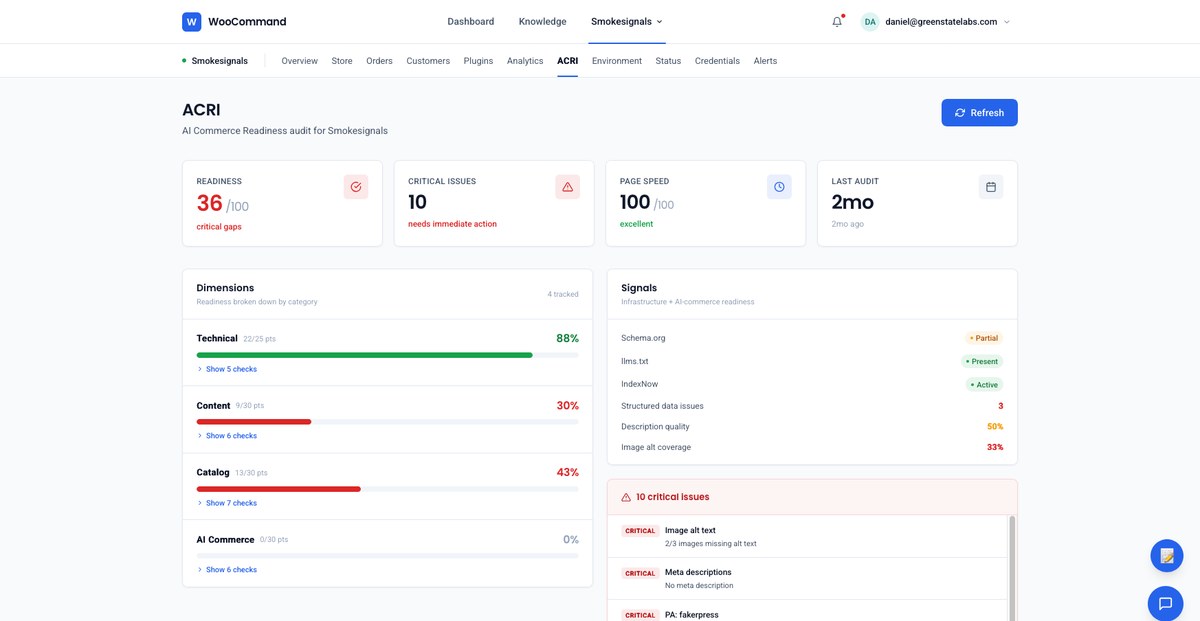Screen dimensions: 1200x621
Task: Select the Meta descriptions critical issue
Action: [x=807, y=579]
